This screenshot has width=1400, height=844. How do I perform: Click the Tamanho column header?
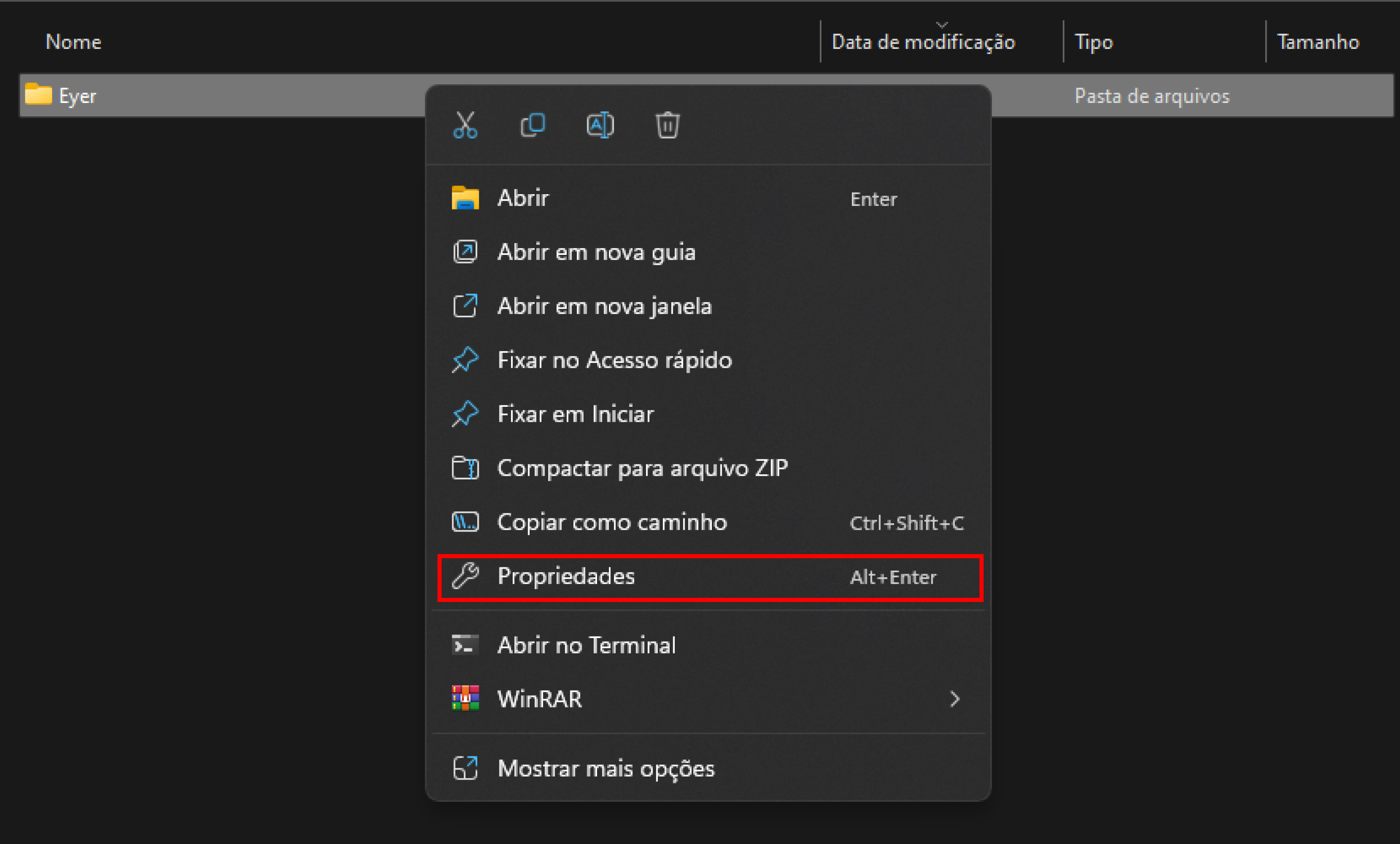pos(1318,42)
